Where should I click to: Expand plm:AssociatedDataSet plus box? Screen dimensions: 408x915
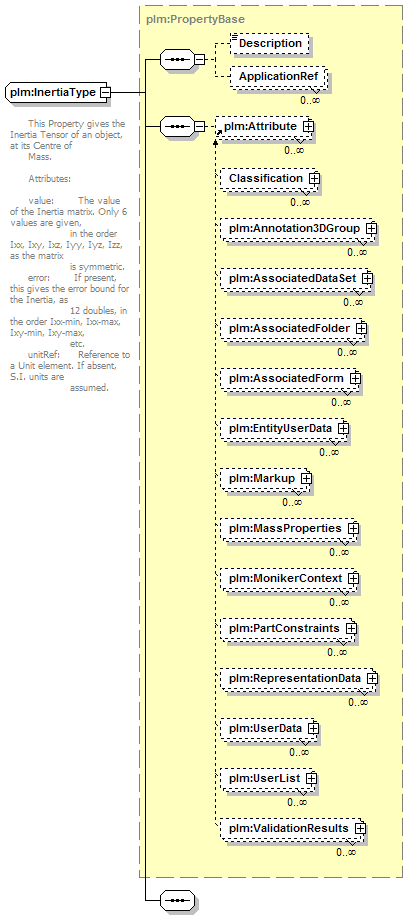(x=367, y=279)
